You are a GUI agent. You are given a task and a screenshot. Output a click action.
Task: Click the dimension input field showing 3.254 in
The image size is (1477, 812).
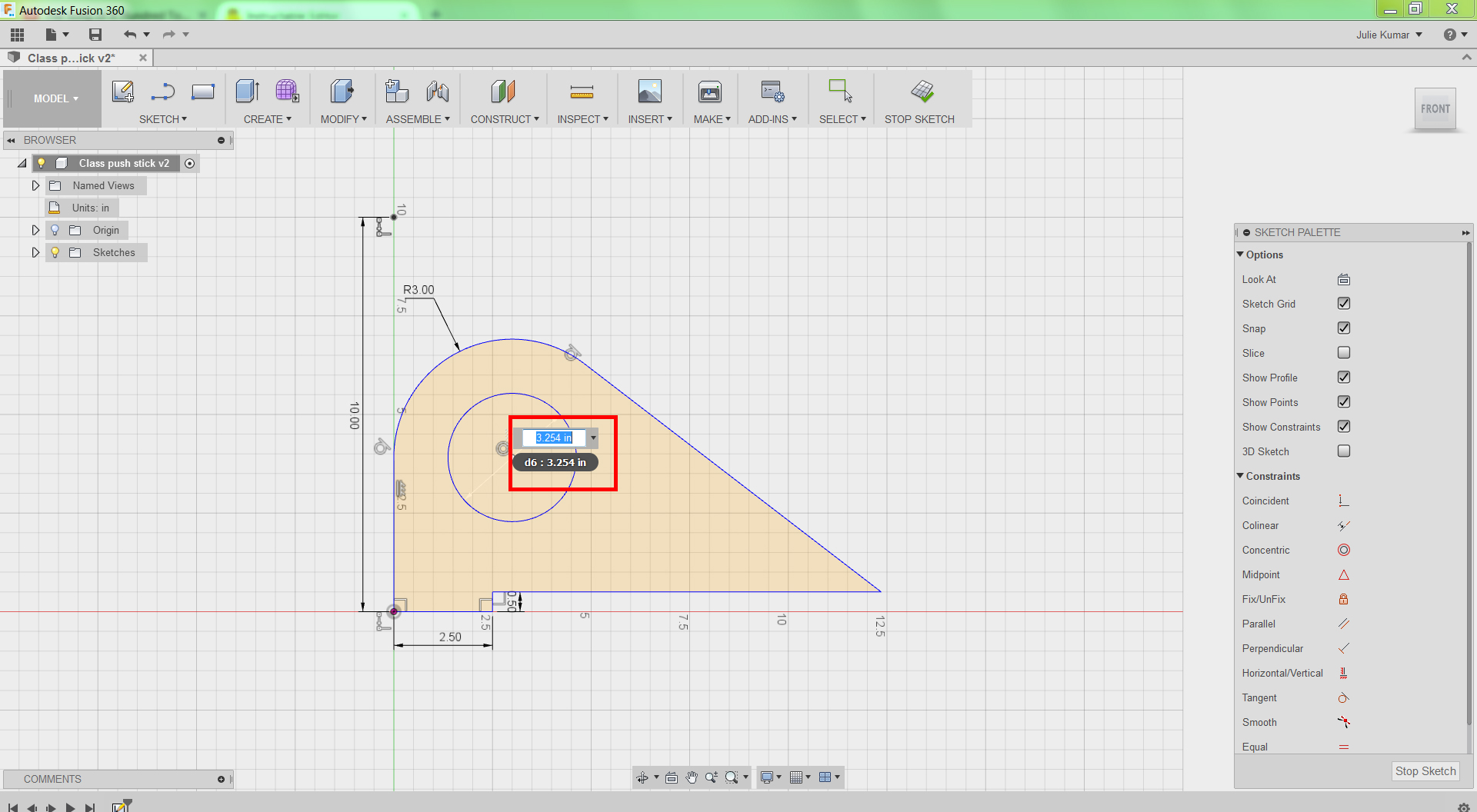(x=554, y=438)
